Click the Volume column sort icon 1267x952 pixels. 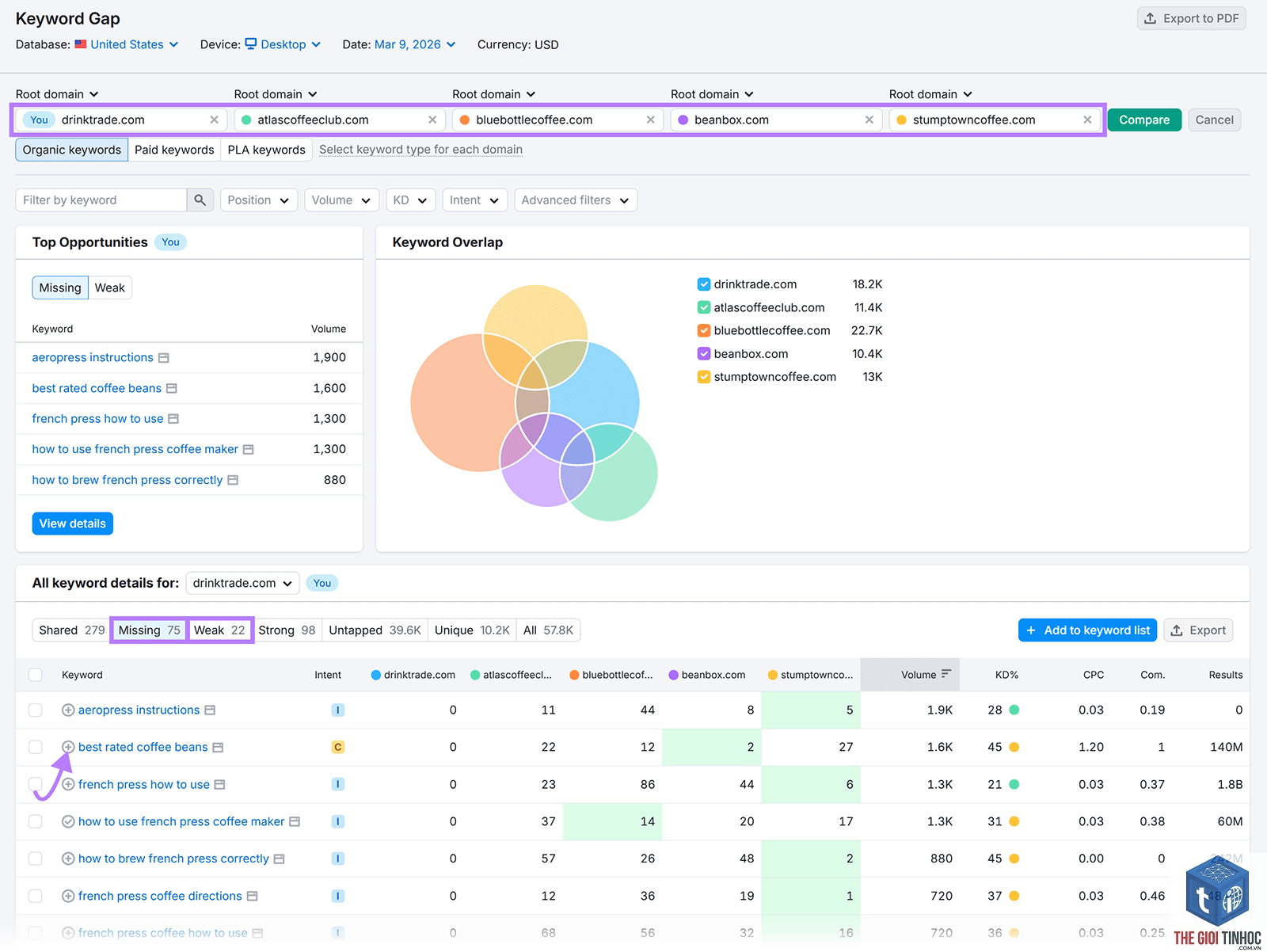[x=945, y=674]
